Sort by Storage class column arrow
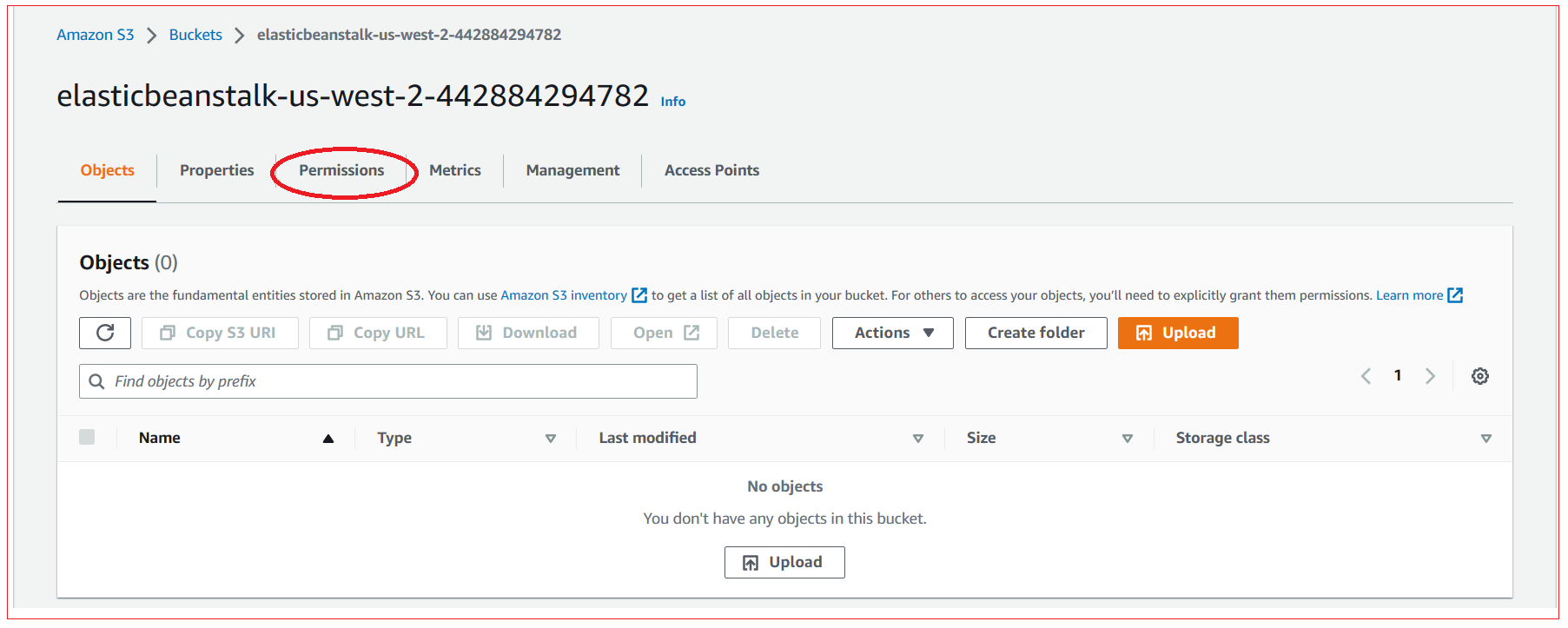 (x=1486, y=439)
